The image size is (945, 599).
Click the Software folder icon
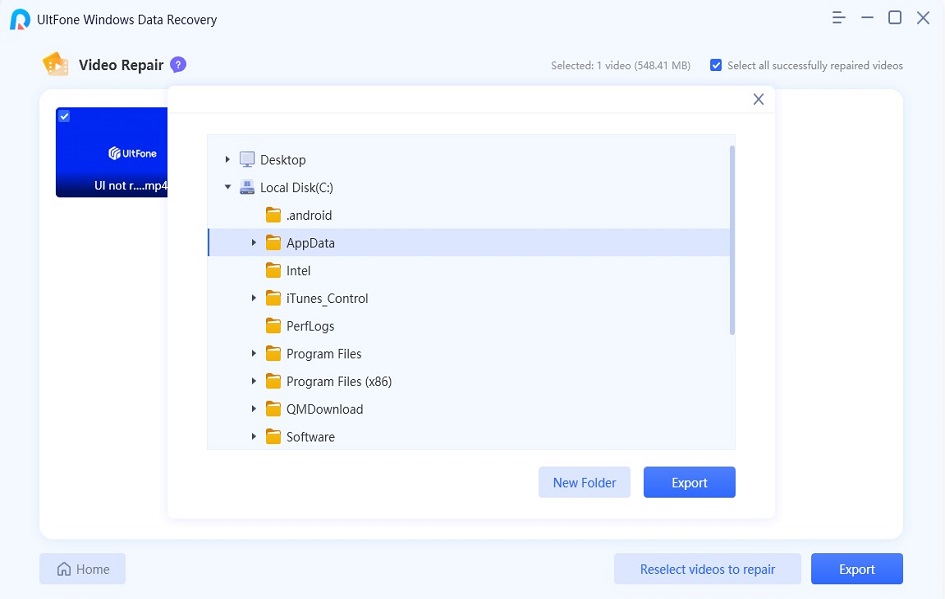click(x=273, y=436)
